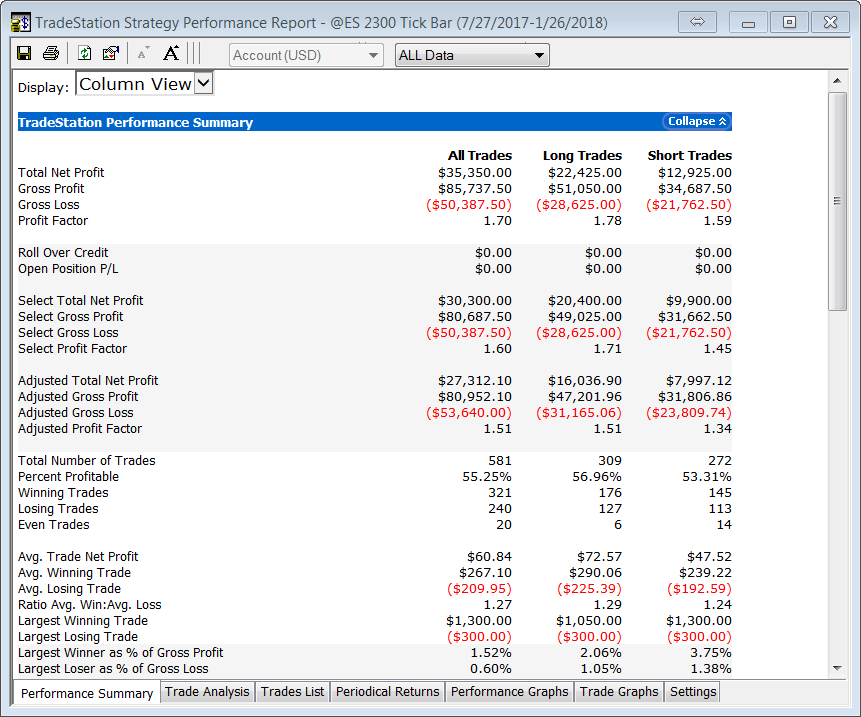This screenshot has height=717, width=861.
Task: Click the TradeStation app icon in title bar
Action: (x=20, y=22)
